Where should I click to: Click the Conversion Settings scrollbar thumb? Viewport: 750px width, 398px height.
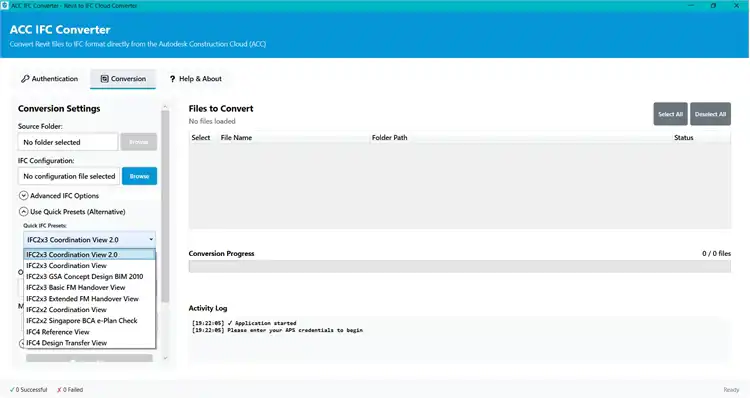[x=165, y=207]
